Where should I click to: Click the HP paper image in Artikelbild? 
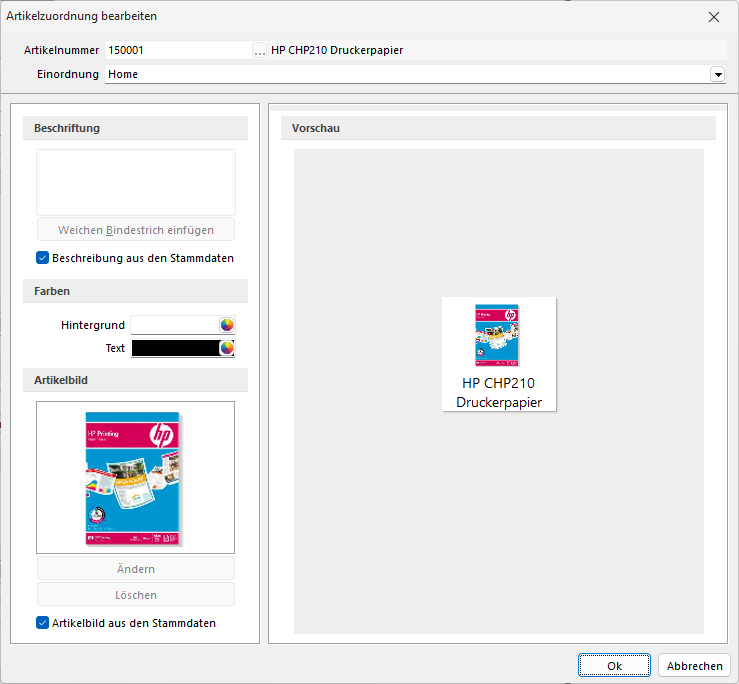132,478
